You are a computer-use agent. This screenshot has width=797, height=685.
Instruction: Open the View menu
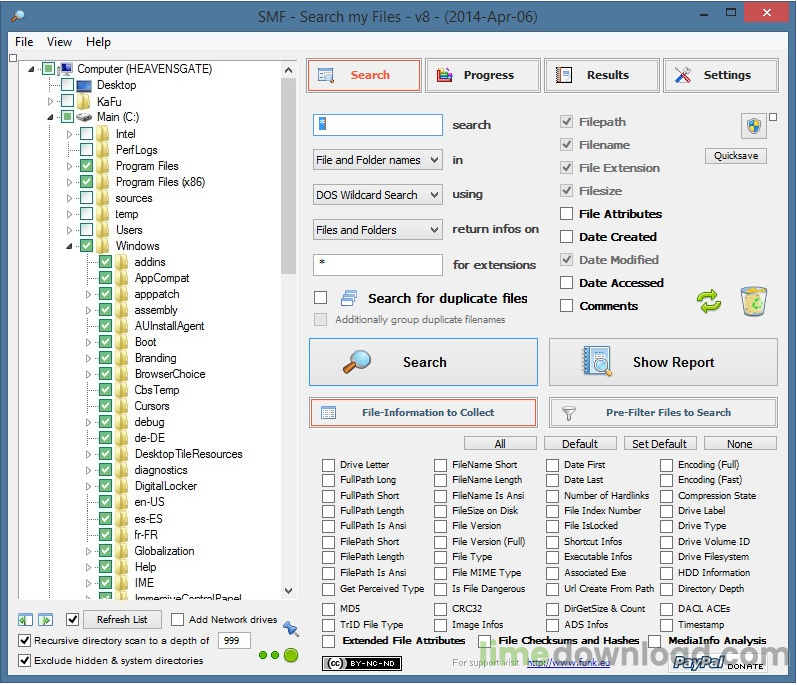[x=59, y=42]
